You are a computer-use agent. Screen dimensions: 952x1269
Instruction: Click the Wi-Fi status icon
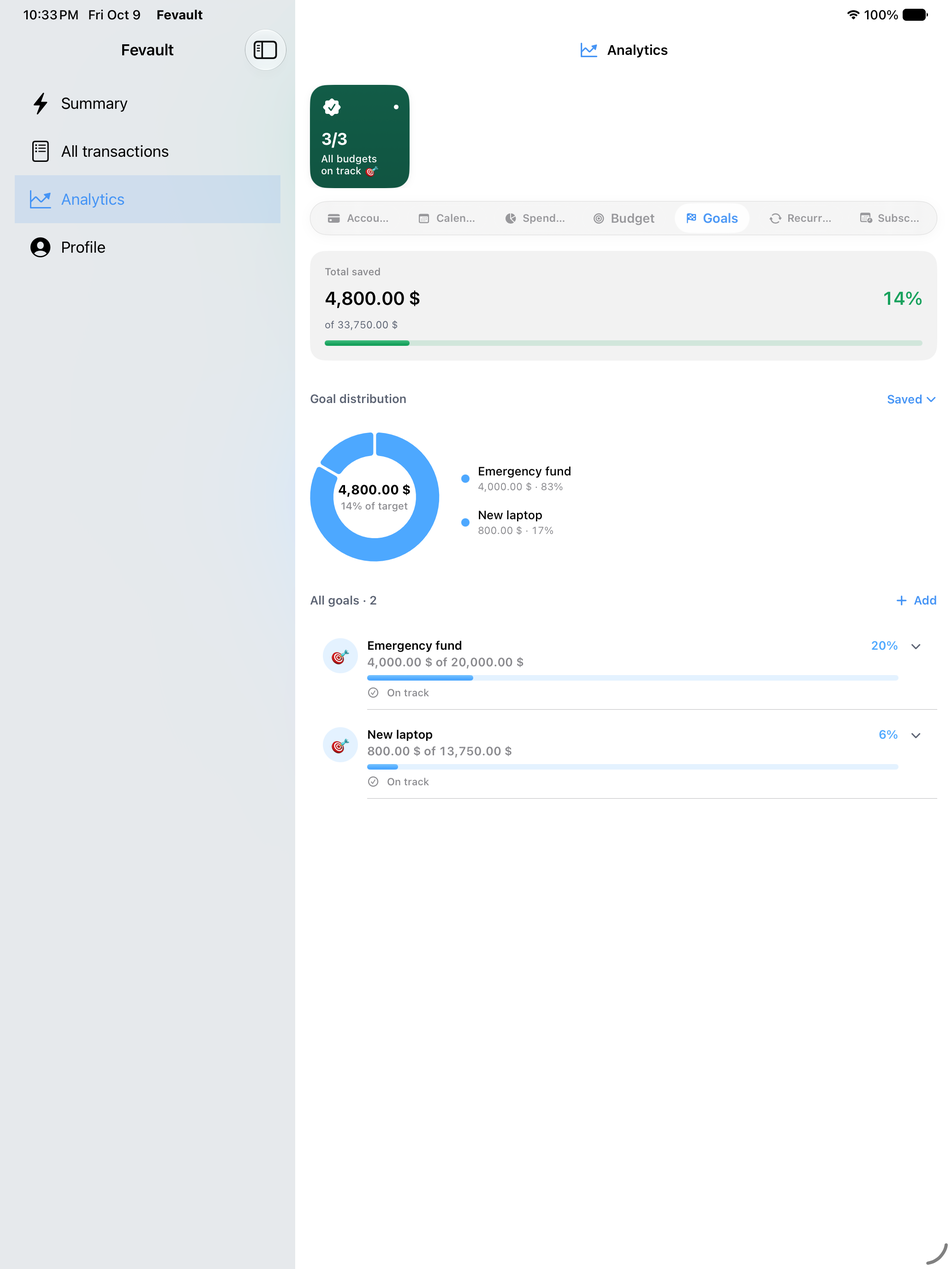click(x=853, y=15)
